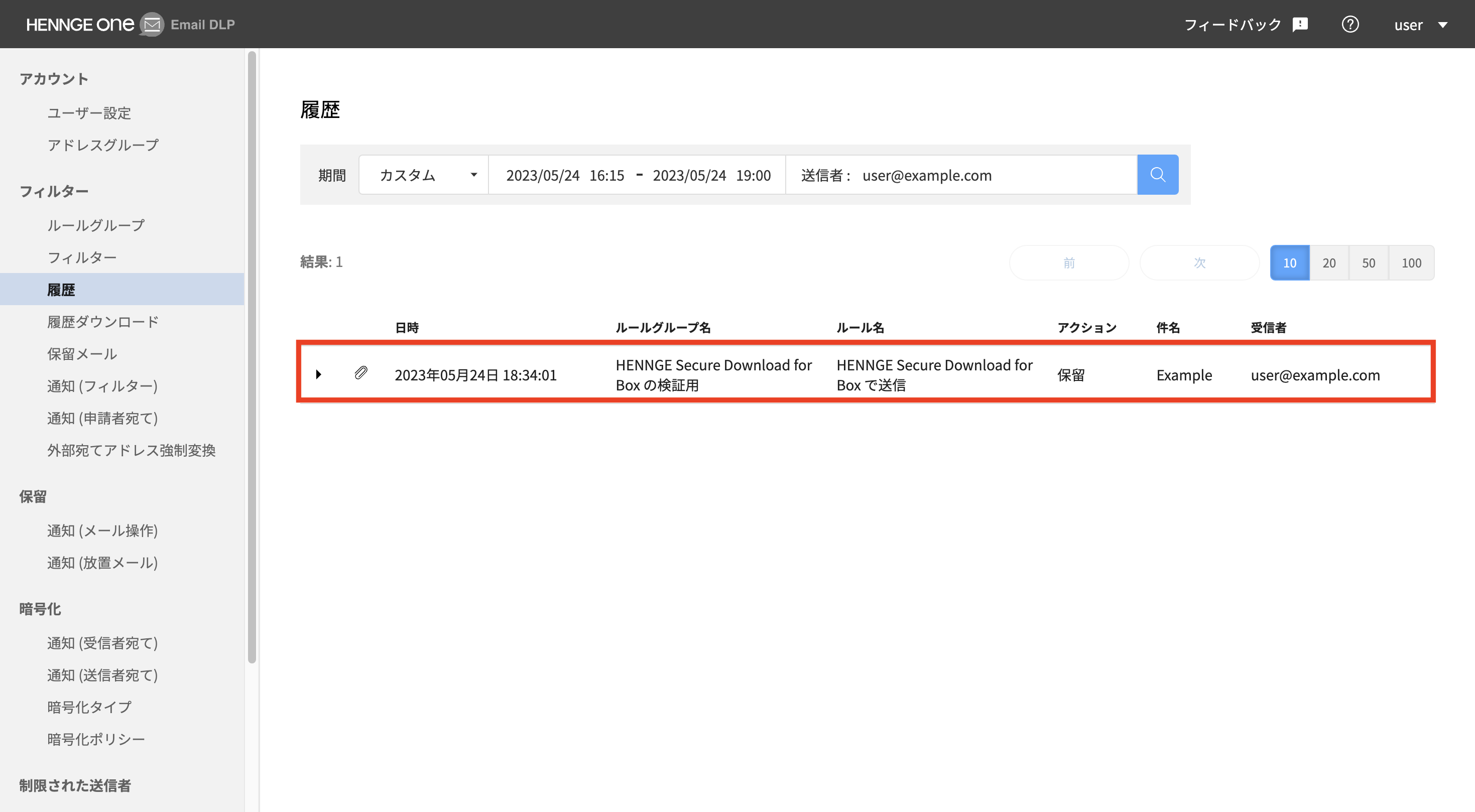The image size is (1475, 812).
Task: Open 通知 (フィルター) in the sidebar
Action: point(102,386)
